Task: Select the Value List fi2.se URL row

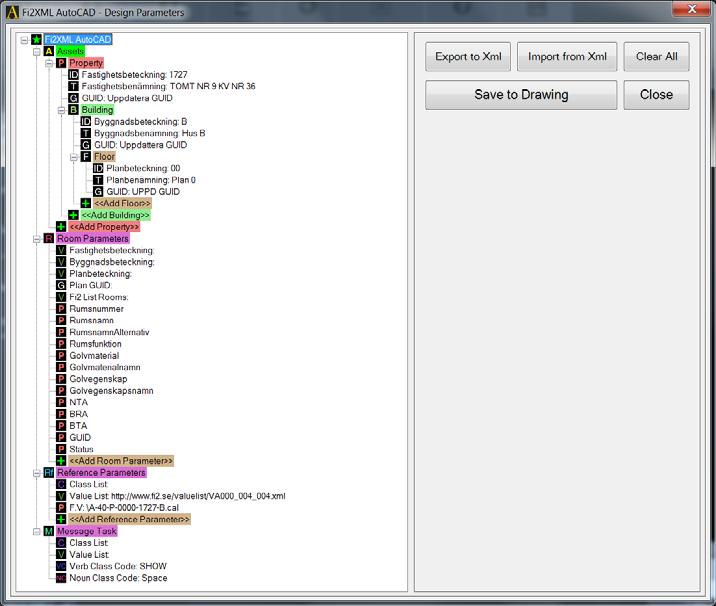Action: [177, 496]
